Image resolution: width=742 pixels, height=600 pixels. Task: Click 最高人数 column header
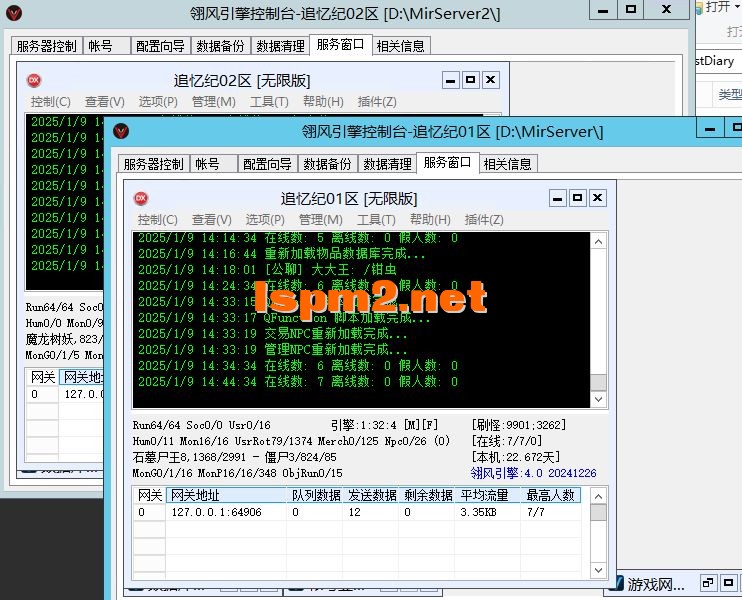click(x=551, y=495)
